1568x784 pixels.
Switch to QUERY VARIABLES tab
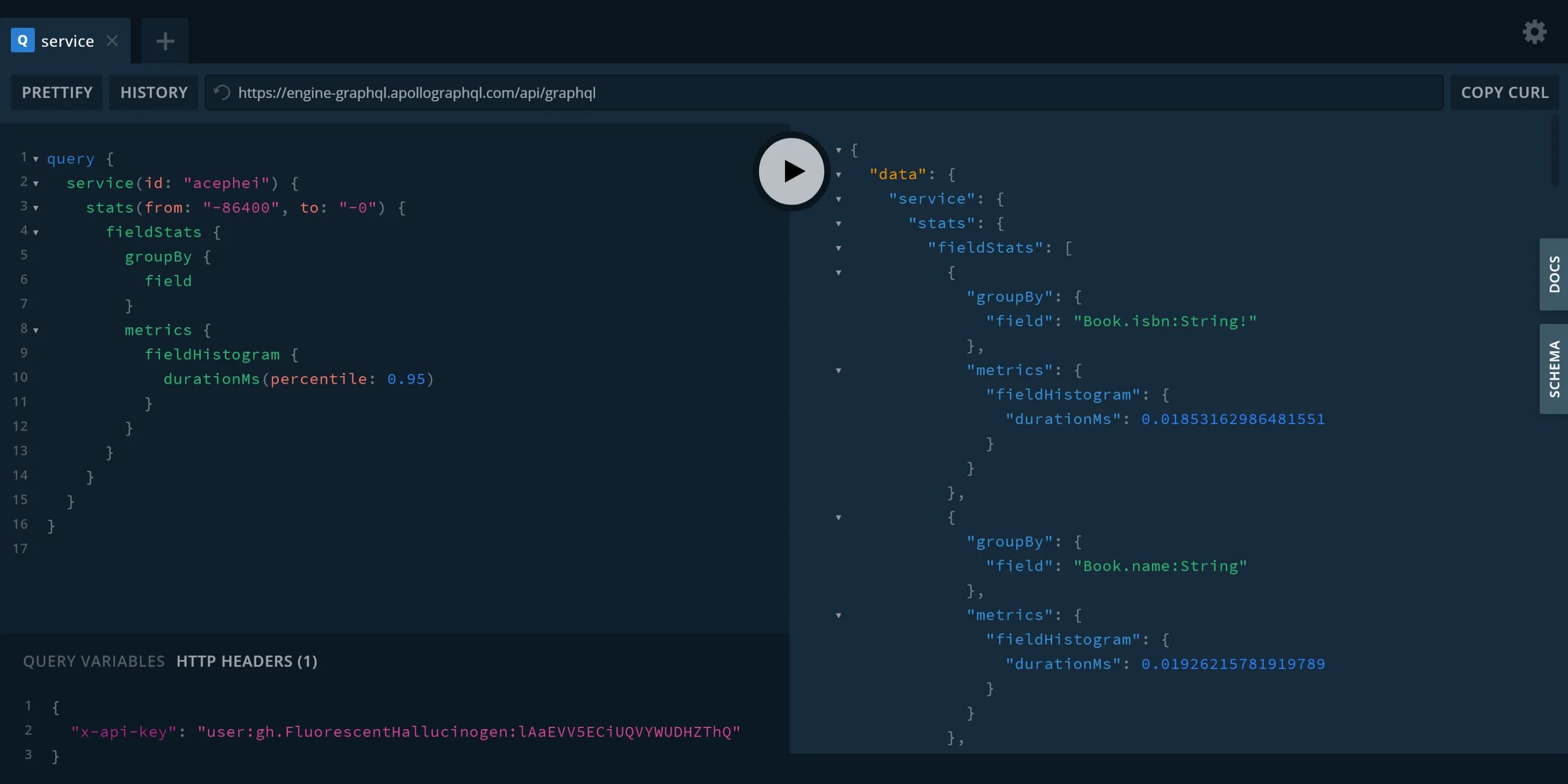point(94,661)
